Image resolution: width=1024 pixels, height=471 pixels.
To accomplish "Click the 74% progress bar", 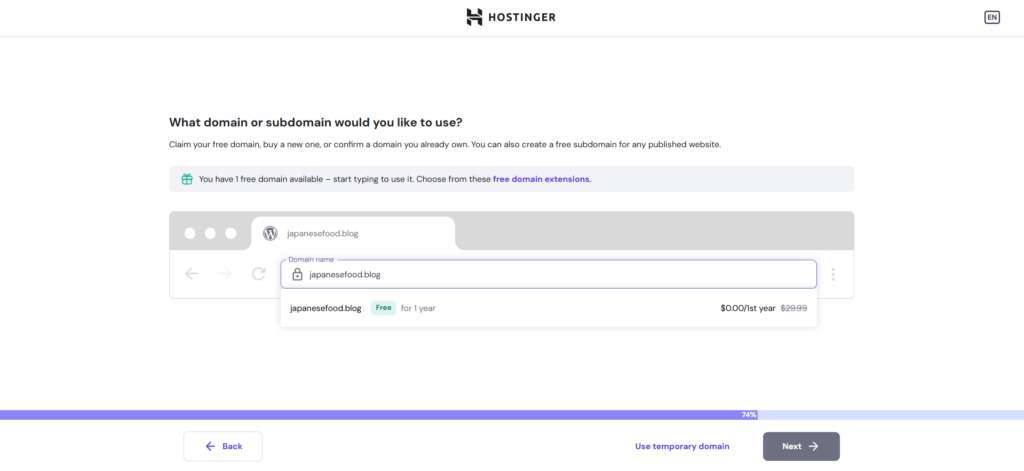I will (x=511, y=414).
